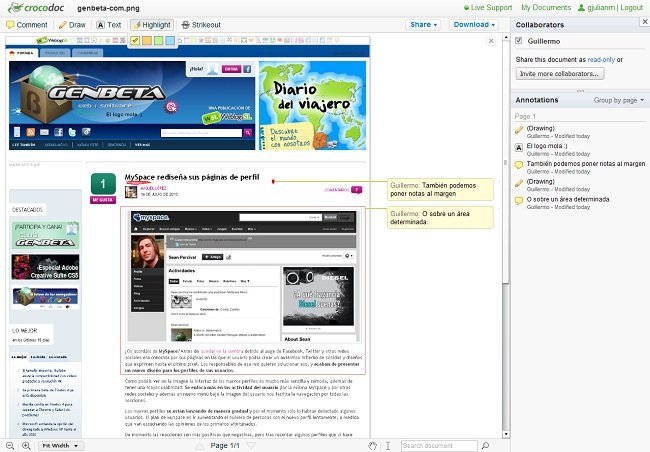Click the Club Genbeta banner

point(45,235)
